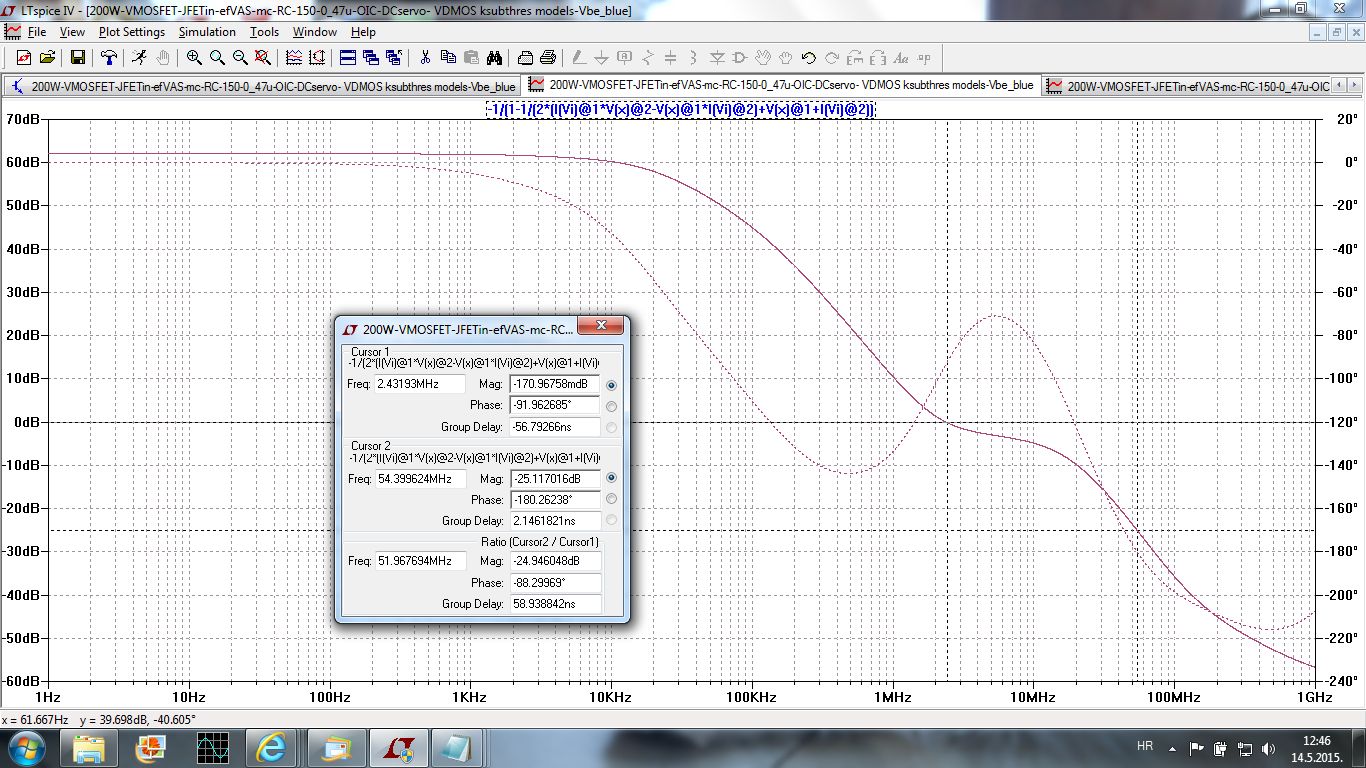Image resolution: width=1366 pixels, height=768 pixels.
Task: Select the Cursor 2 Mag radio button
Action: 611,478
